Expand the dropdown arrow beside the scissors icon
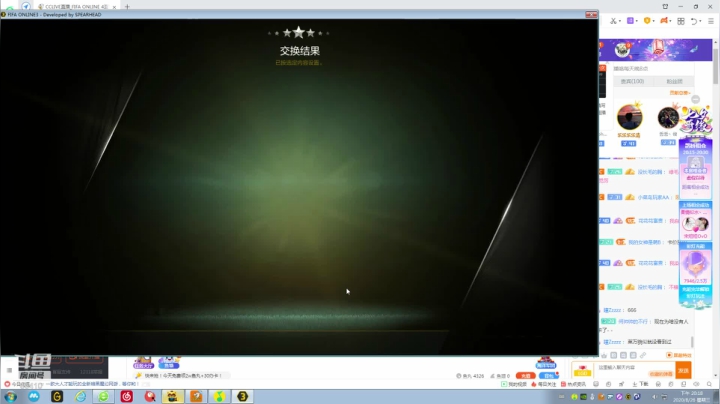 [x=620, y=21]
